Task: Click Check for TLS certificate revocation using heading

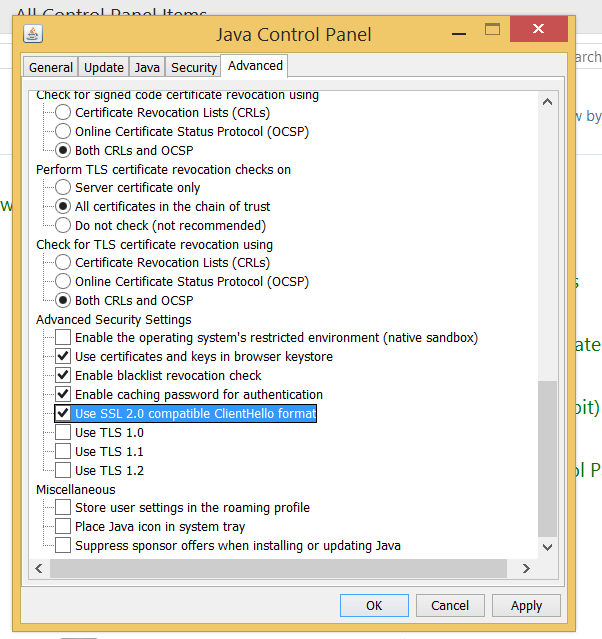Action: pos(154,245)
